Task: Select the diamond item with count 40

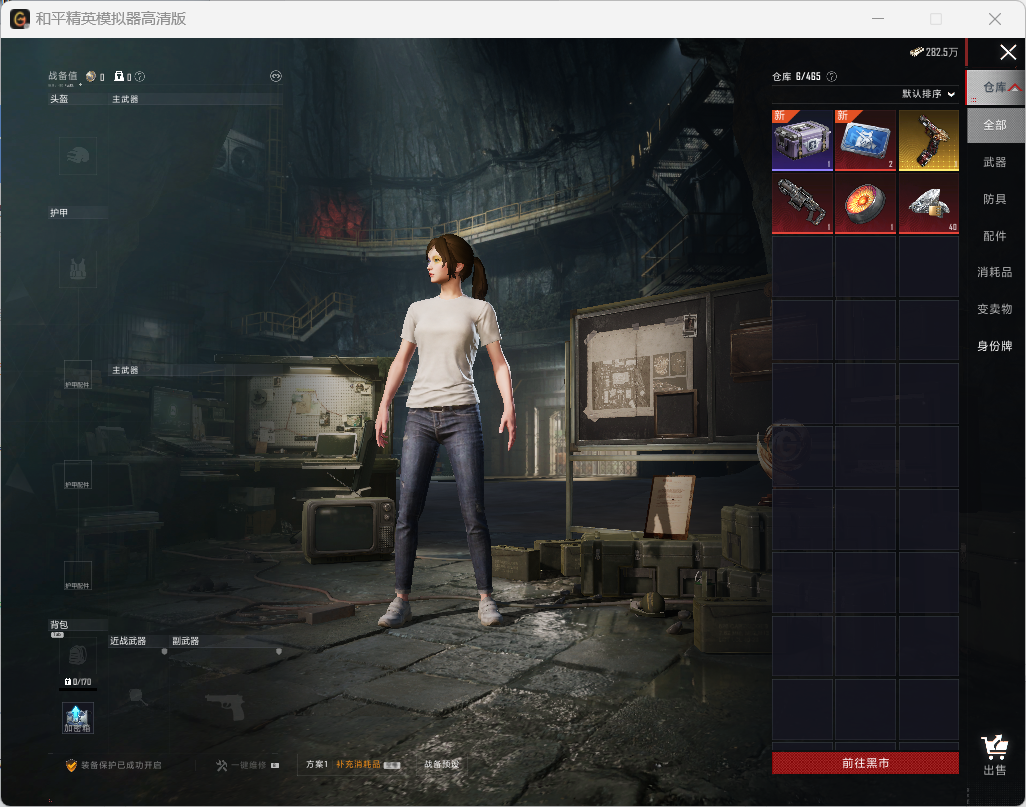Action: click(x=929, y=203)
